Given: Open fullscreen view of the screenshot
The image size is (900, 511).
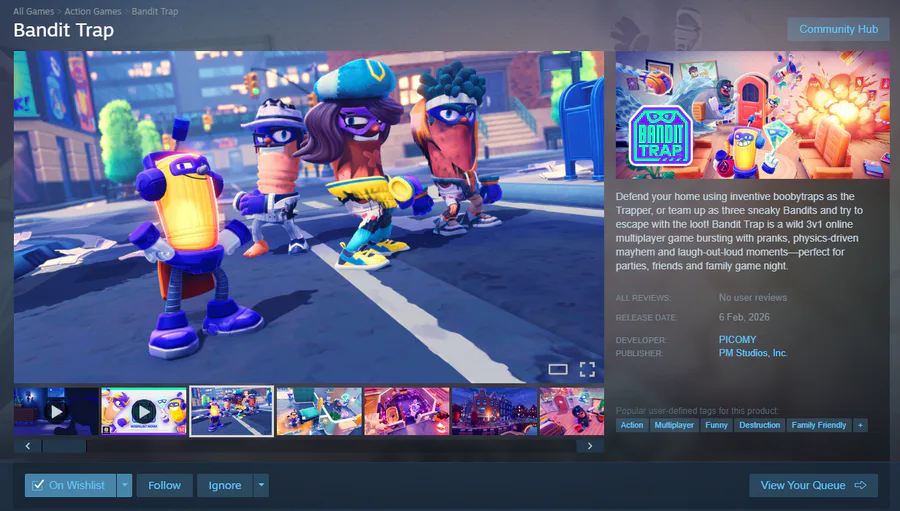Looking at the screenshot, I should tap(587, 369).
